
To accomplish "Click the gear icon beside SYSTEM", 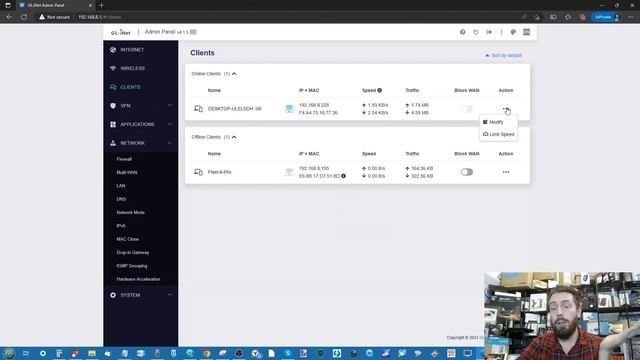I will [x=113, y=295].
